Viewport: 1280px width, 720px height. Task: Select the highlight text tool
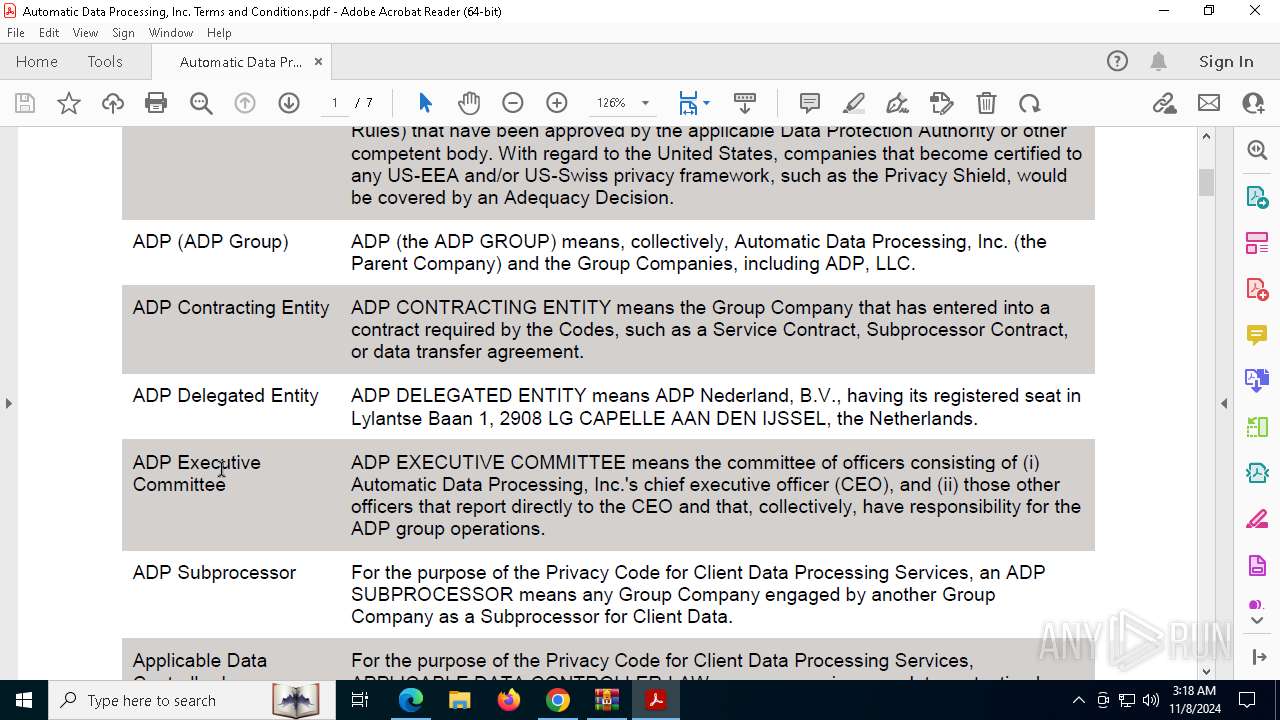(854, 103)
